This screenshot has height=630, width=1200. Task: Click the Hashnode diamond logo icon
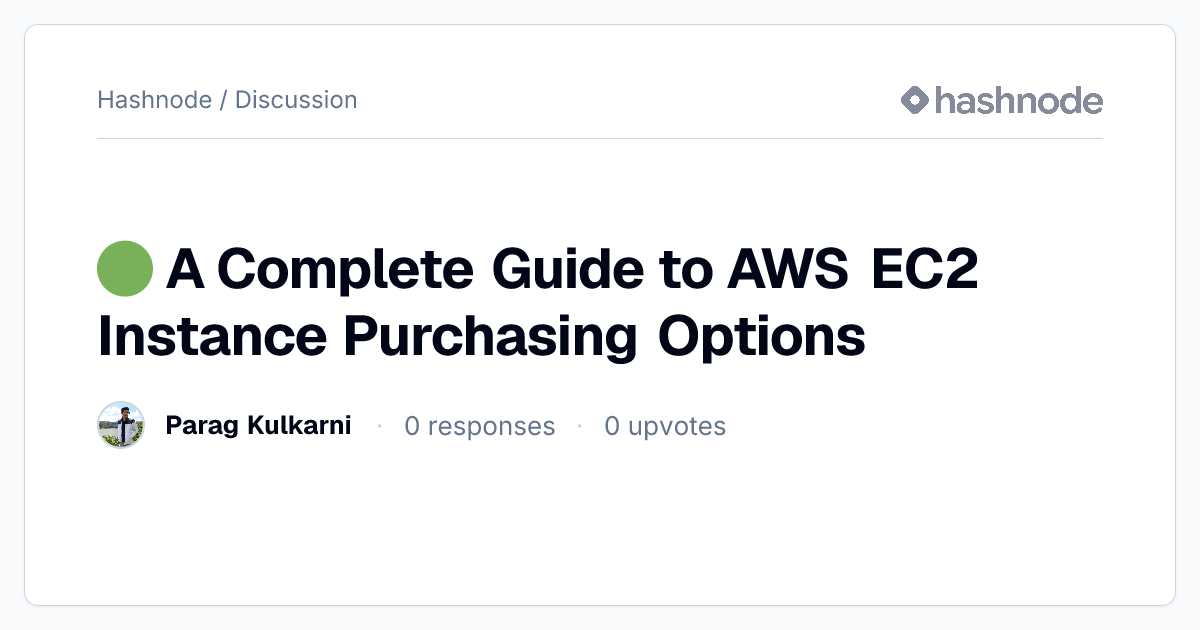915,100
